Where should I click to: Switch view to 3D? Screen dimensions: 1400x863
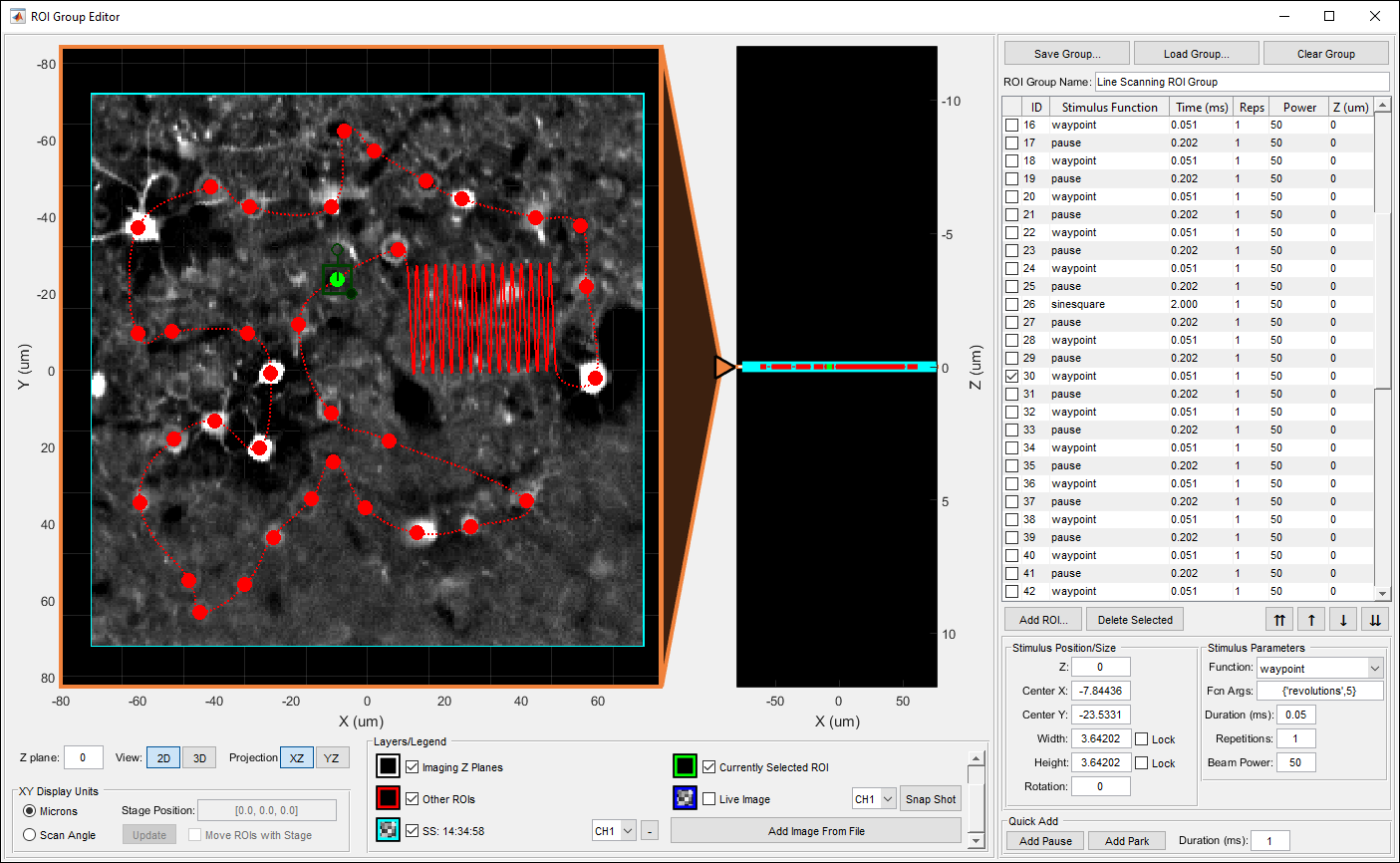199,758
